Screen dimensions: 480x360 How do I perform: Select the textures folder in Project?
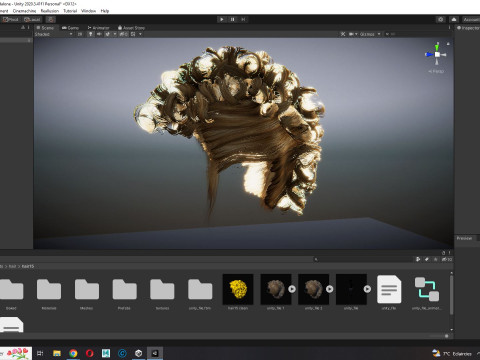[x=162, y=289]
